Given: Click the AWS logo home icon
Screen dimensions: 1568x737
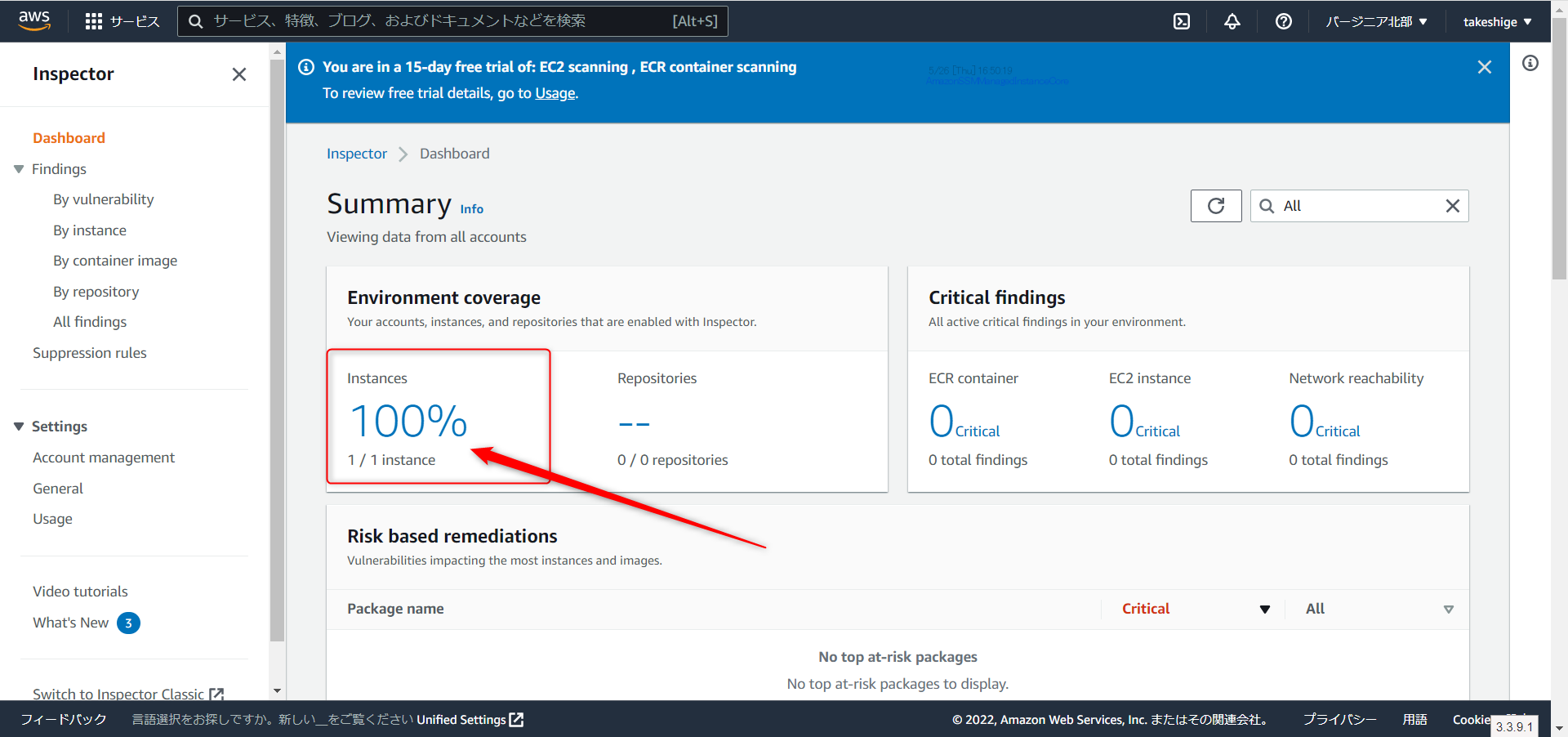Looking at the screenshot, I should pos(34,20).
